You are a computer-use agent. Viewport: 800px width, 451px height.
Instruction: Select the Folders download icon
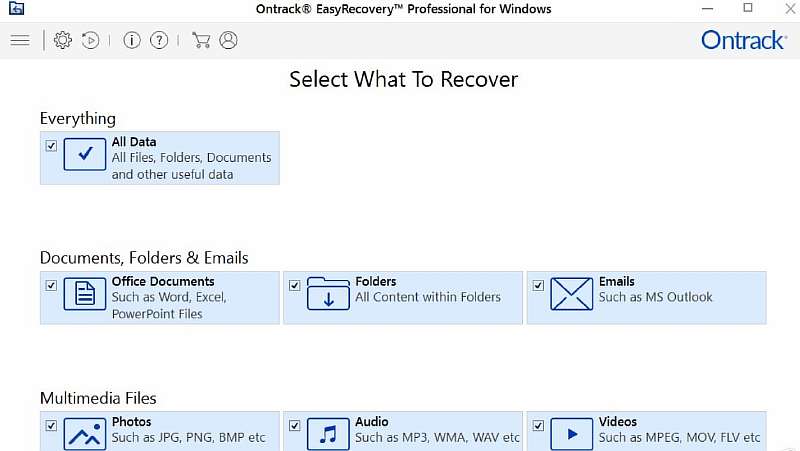point(328,294)
